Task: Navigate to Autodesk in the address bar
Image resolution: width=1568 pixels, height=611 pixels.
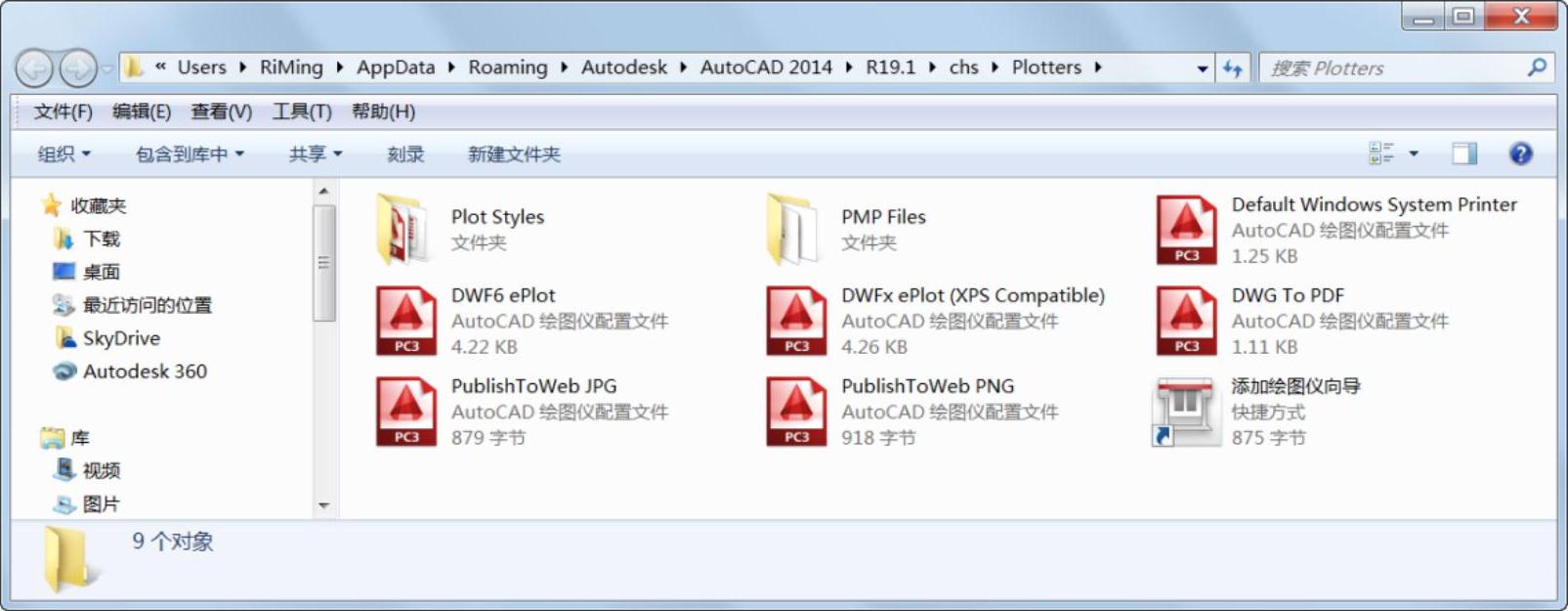Action: point(624,67)
